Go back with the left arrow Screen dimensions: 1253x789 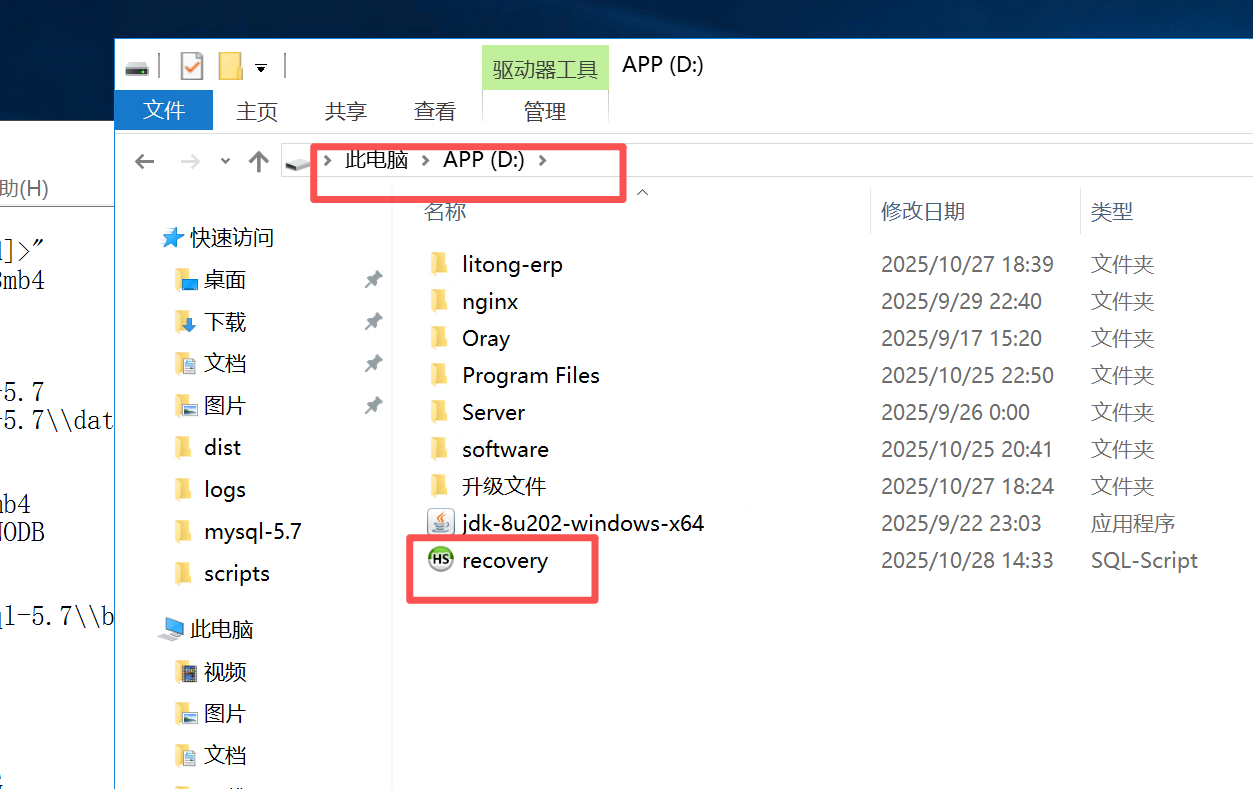coord(145,161)
